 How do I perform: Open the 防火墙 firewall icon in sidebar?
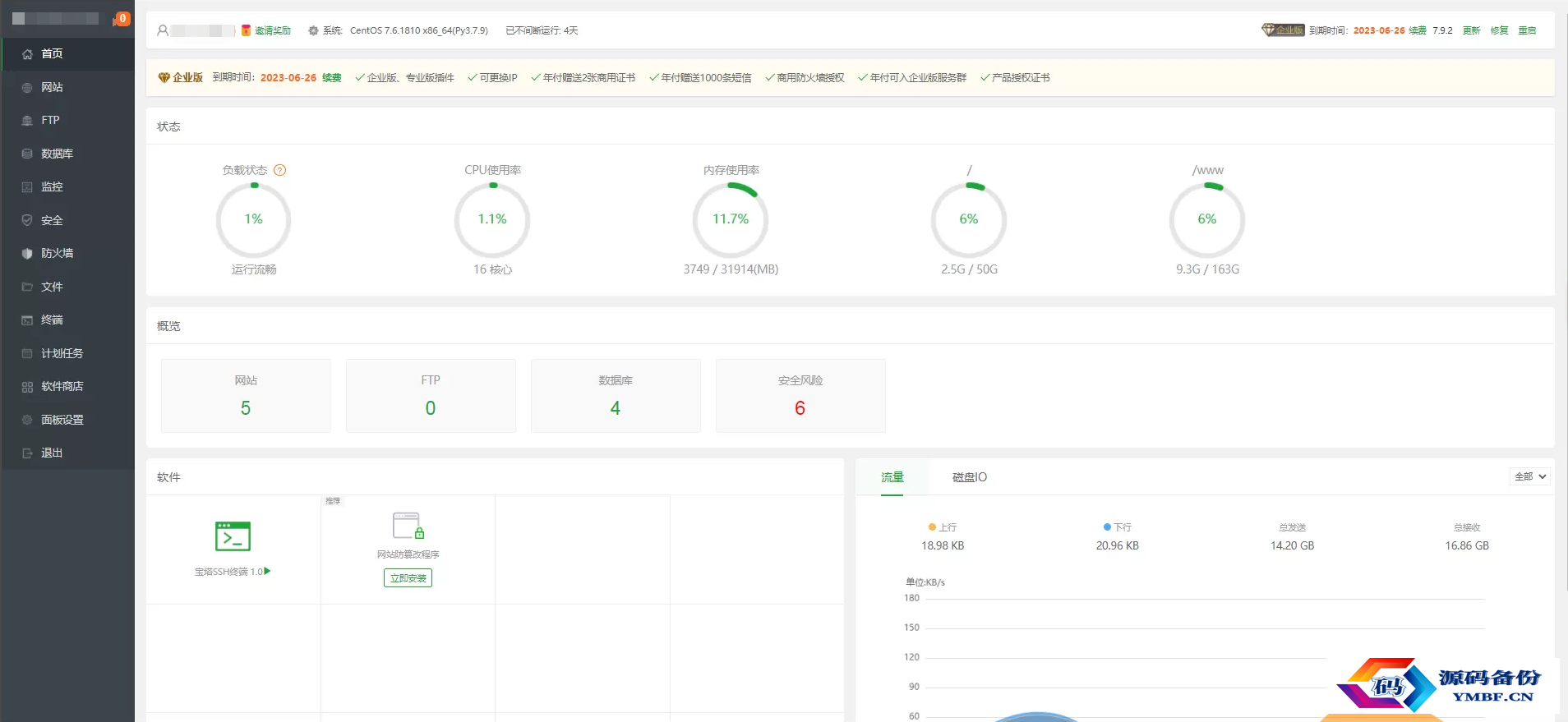[x=27, y=254]
